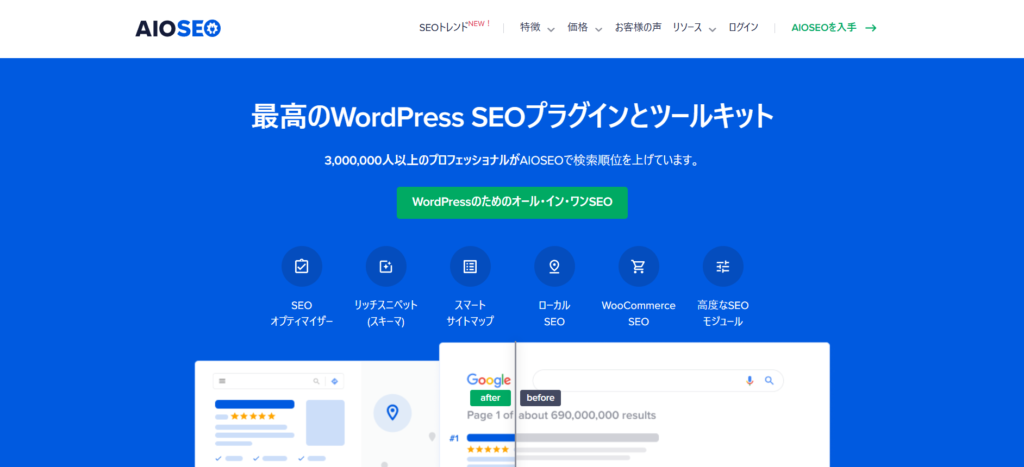Click the arrow beside AIOSEOを入手
This screenshot has width=1024, height=467.
(x=871, y=28)
